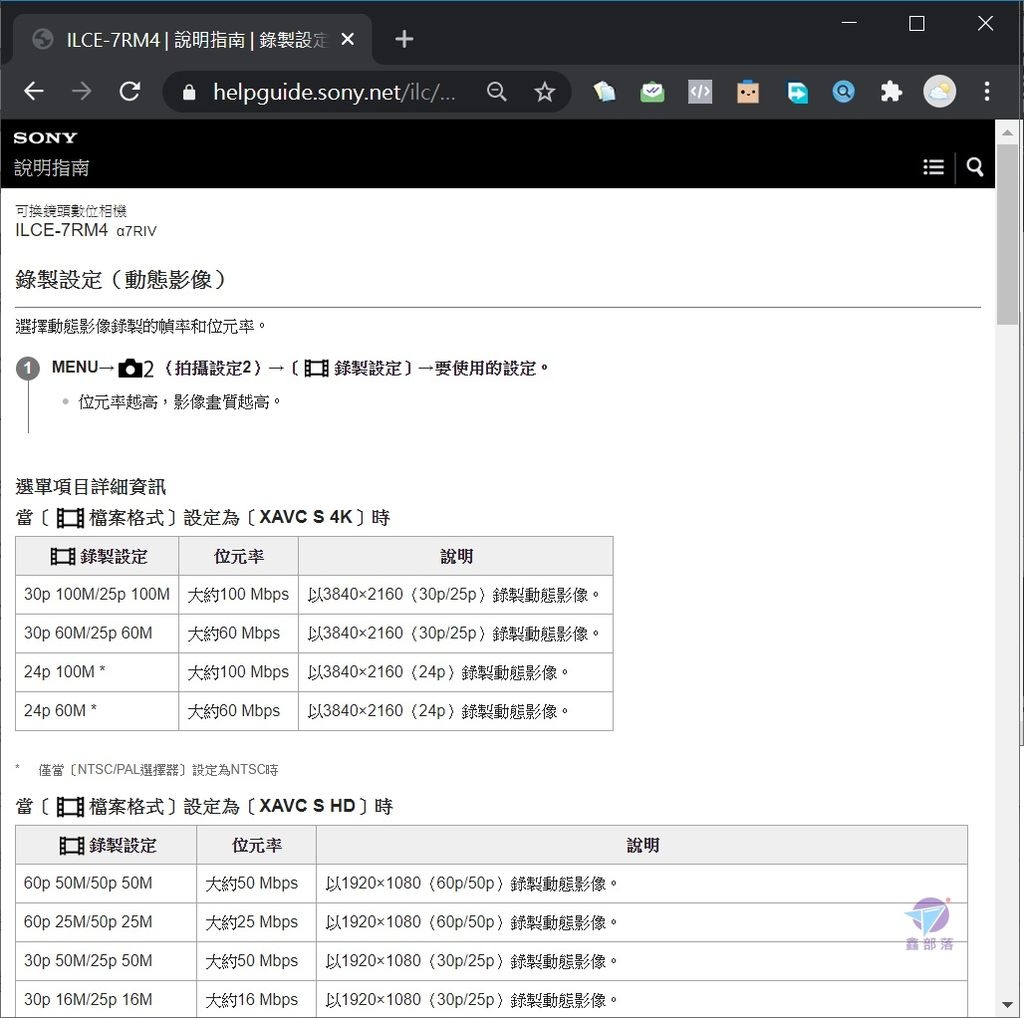
Task: Select the 24p 100M * cell
Action: click(x=97, y=672)
